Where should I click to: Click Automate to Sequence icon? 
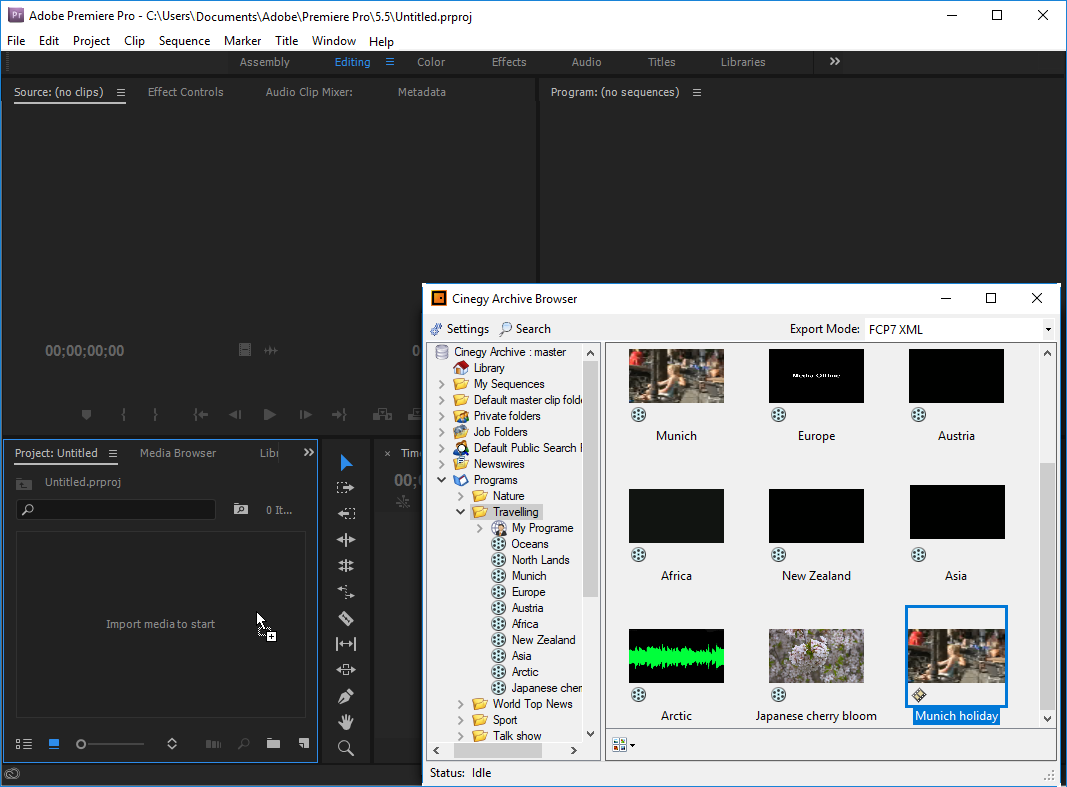[x=213, y=744]
